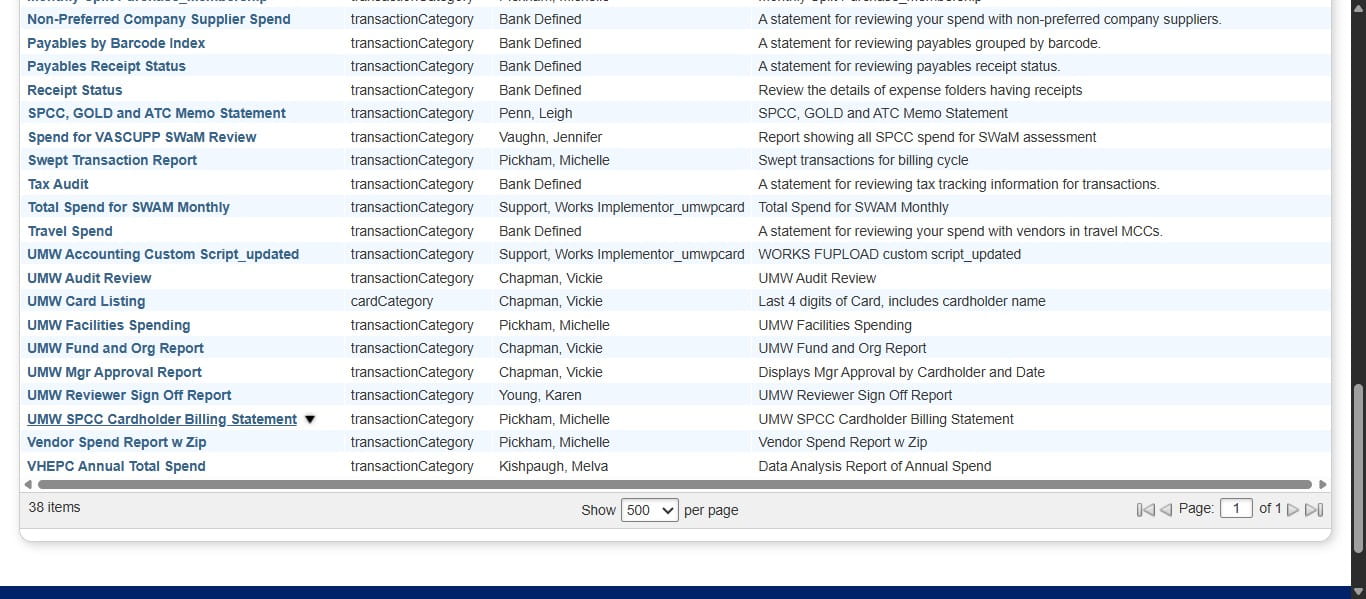Image resolution: width=1366 pixels, height=599 pixels.
Task: Open the Receipt Status report
Action: coord(74,90)
